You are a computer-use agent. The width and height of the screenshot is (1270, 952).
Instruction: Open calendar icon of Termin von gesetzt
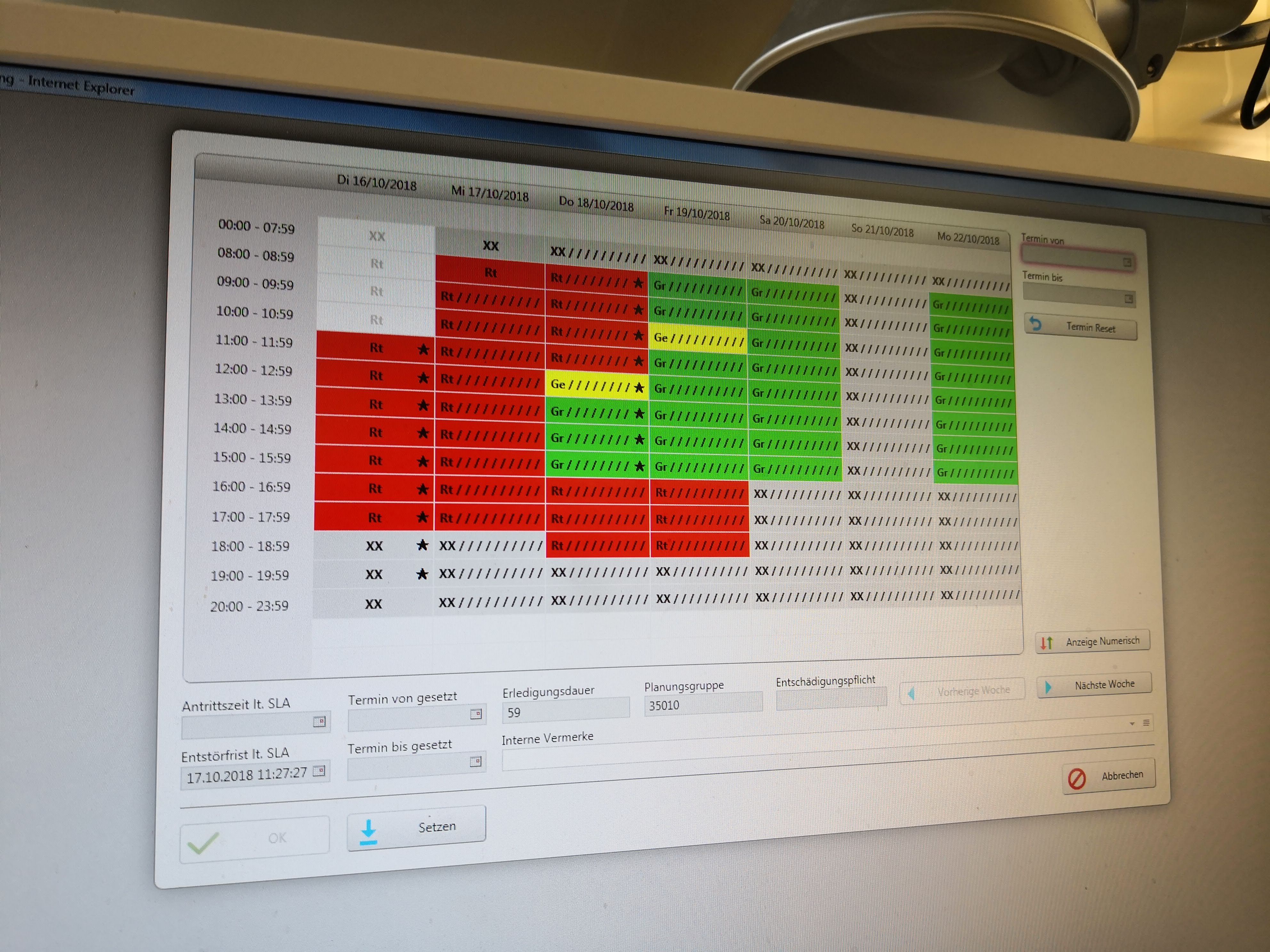pyautogui.click(x=476, y=714)
